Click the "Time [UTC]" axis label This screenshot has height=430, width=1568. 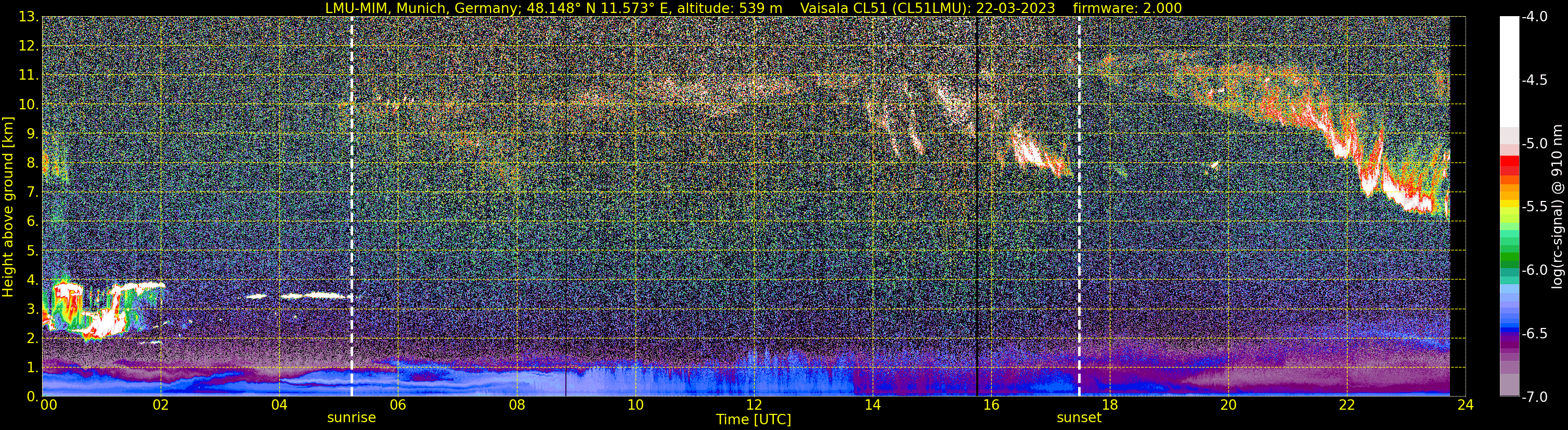point(754,419)
